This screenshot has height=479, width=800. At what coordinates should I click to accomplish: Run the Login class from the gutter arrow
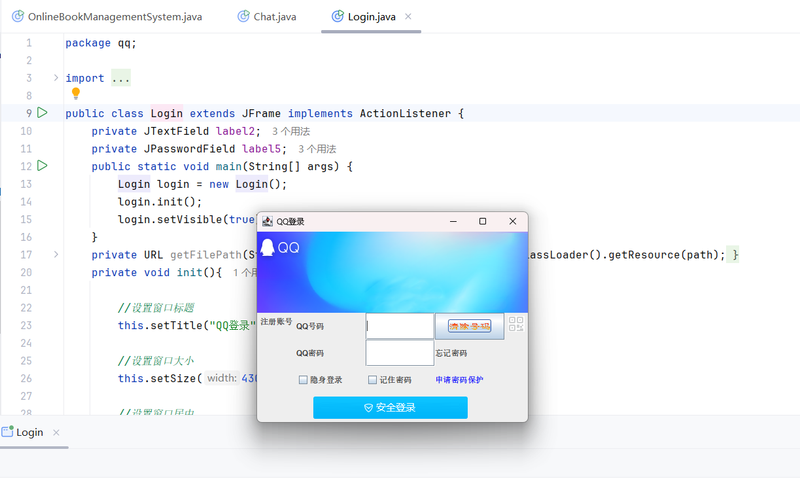(x=42, y=113)
